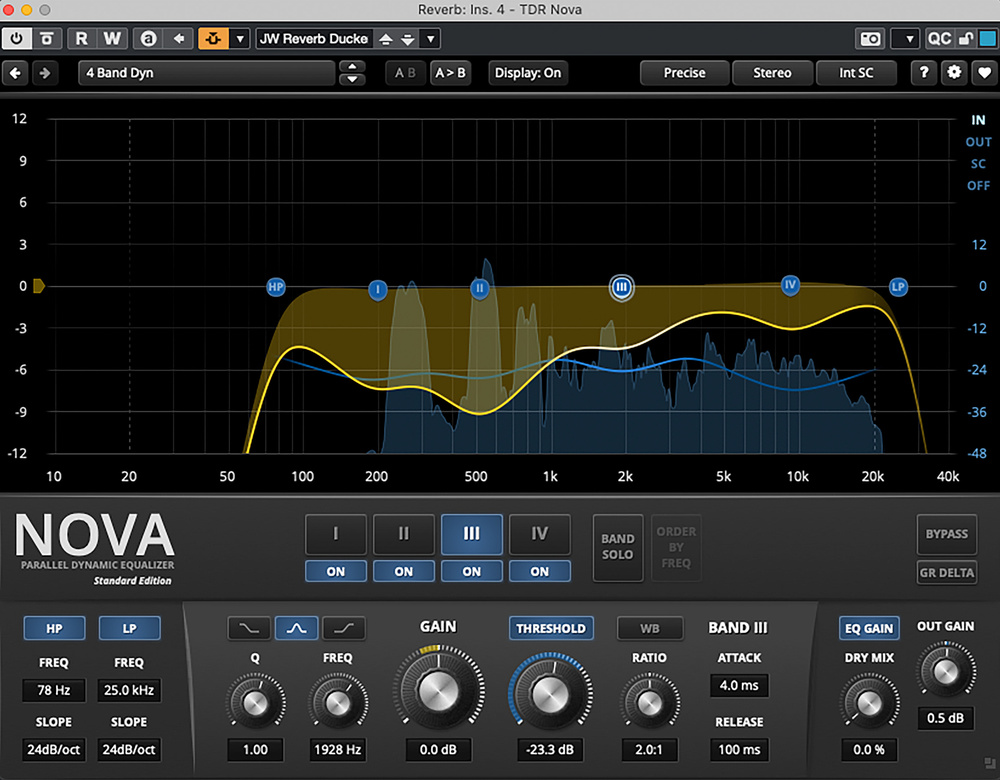Click the help question mark icon

pyautogui.click(x=924, y=73)
